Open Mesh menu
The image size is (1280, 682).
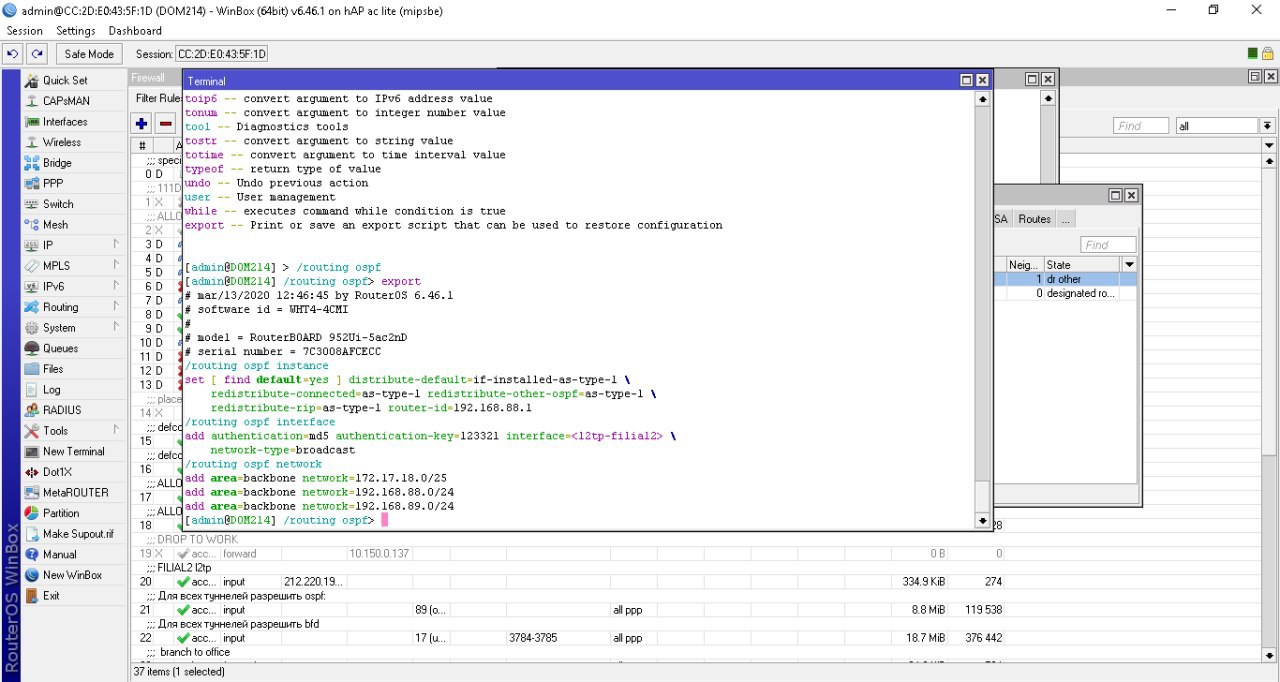click(x=55, y=225)
